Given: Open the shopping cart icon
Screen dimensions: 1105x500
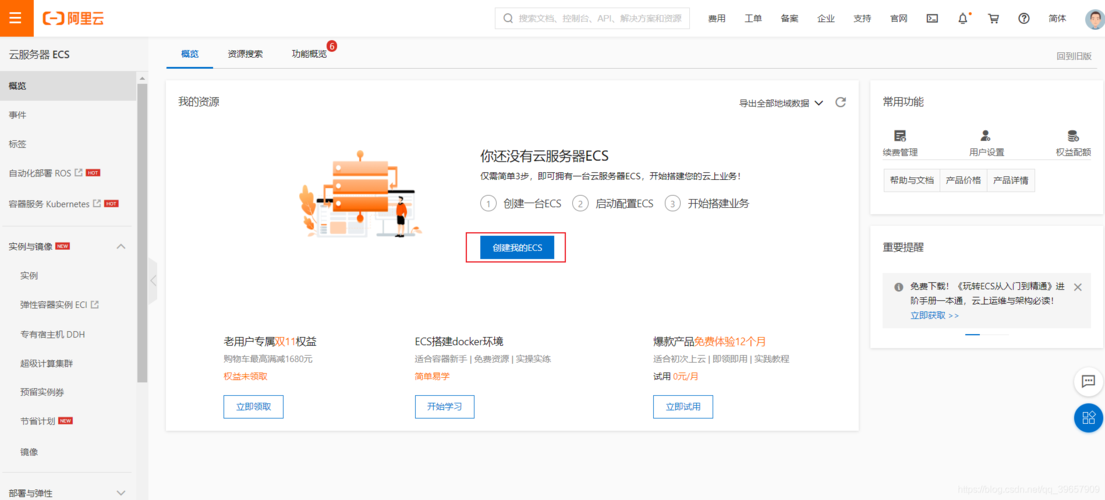Looking at the screenshot, I should pos(994,19).
